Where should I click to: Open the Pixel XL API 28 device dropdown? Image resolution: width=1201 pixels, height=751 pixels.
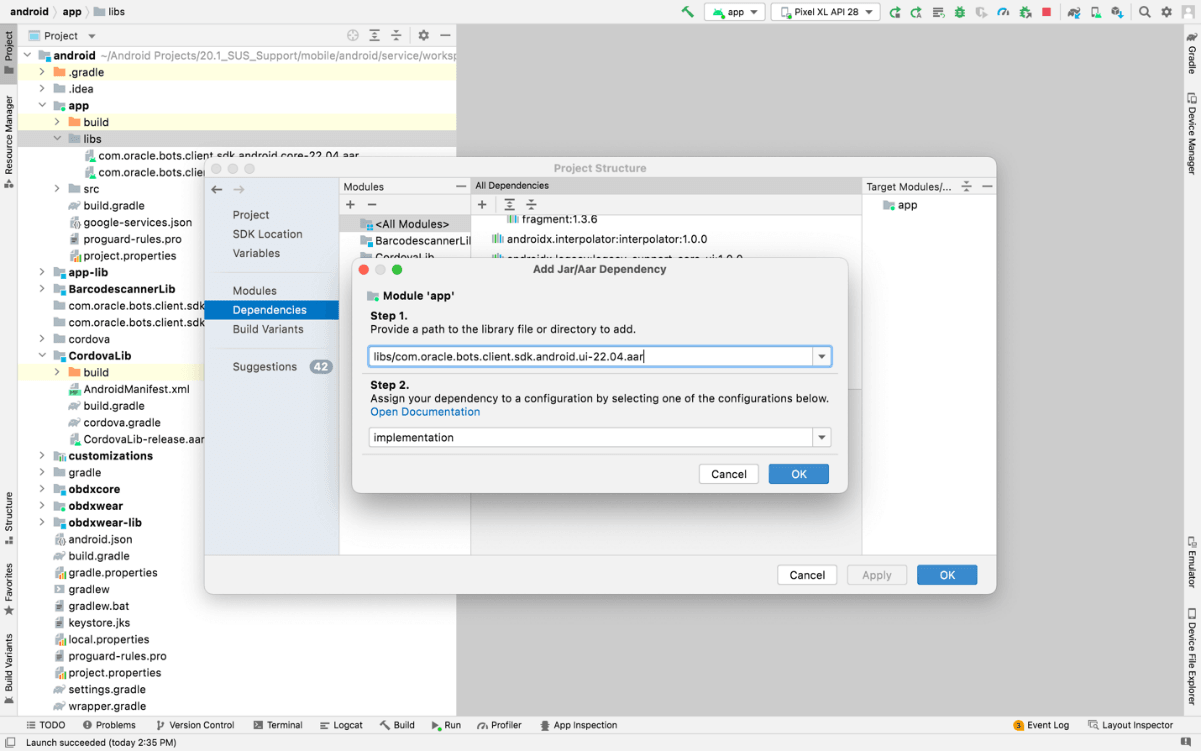click(825, 12)
